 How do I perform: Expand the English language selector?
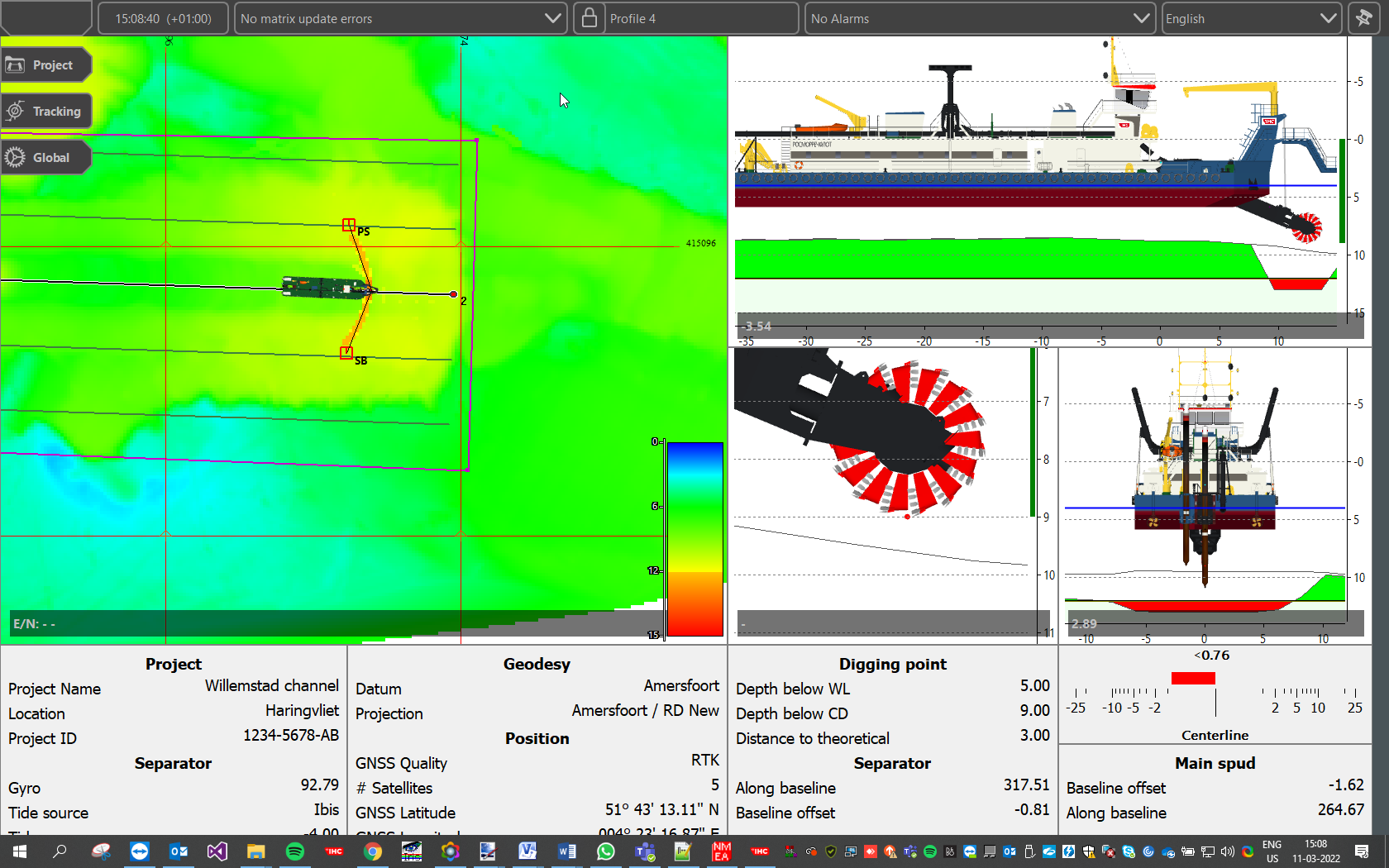pos(1329,18)
